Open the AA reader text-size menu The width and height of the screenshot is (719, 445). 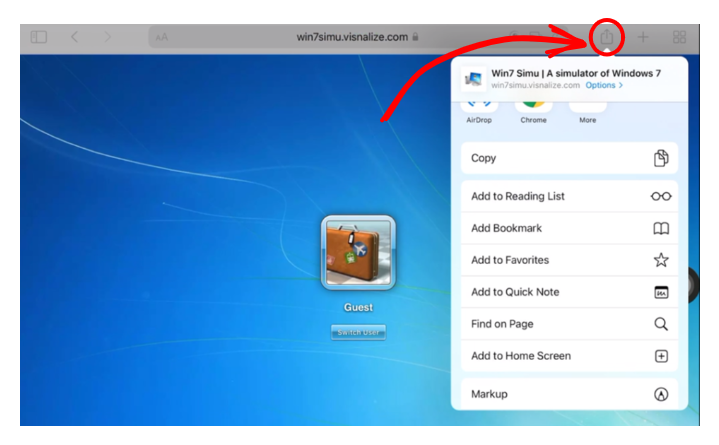pos(161,37)
